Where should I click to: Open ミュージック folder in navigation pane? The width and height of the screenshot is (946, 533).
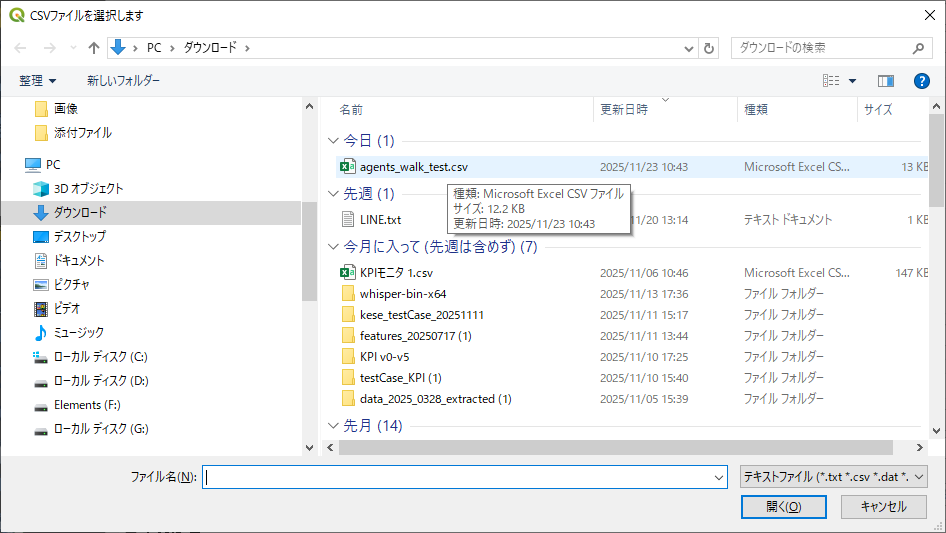78,332
